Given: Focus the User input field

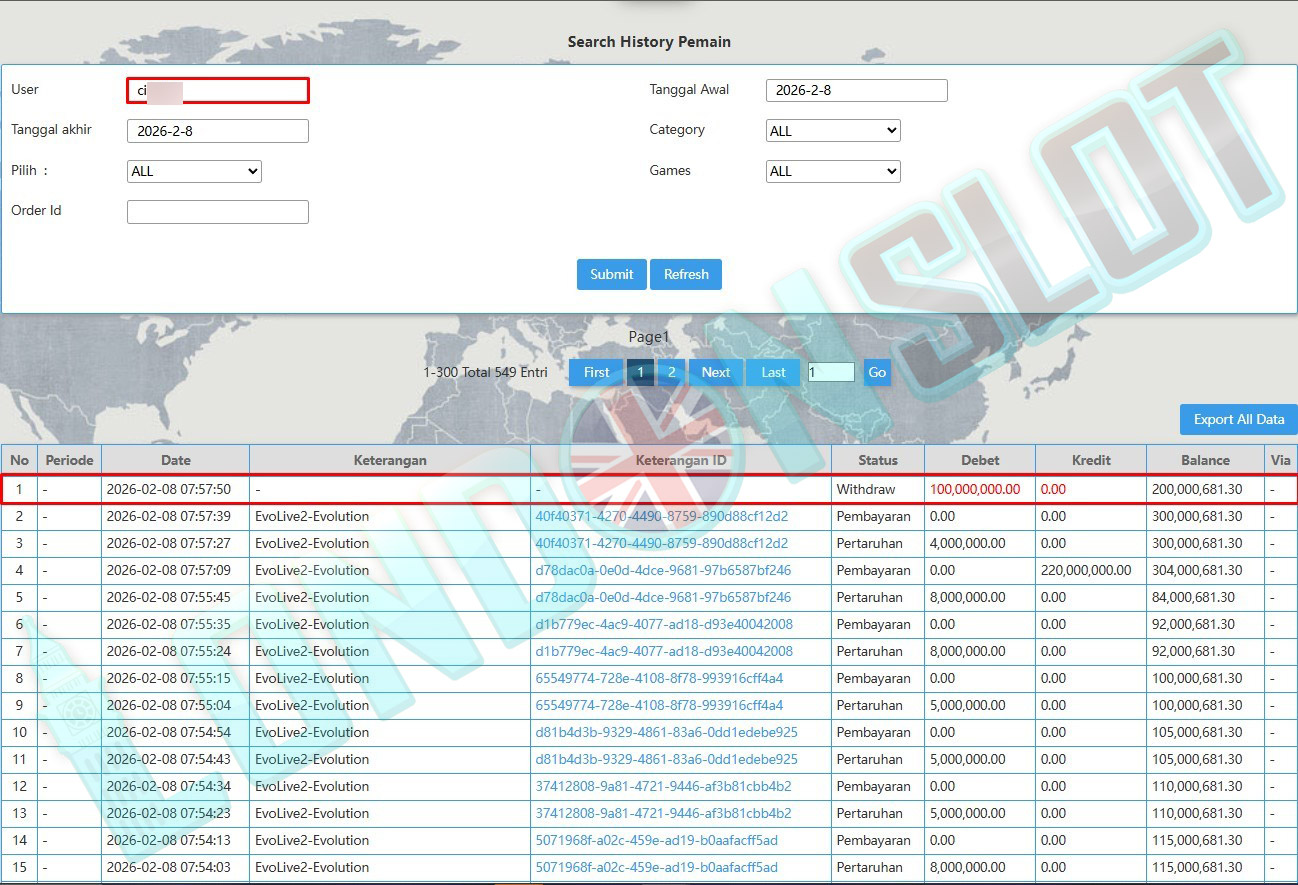Looking at the screenshot, I should click(218, 91).
